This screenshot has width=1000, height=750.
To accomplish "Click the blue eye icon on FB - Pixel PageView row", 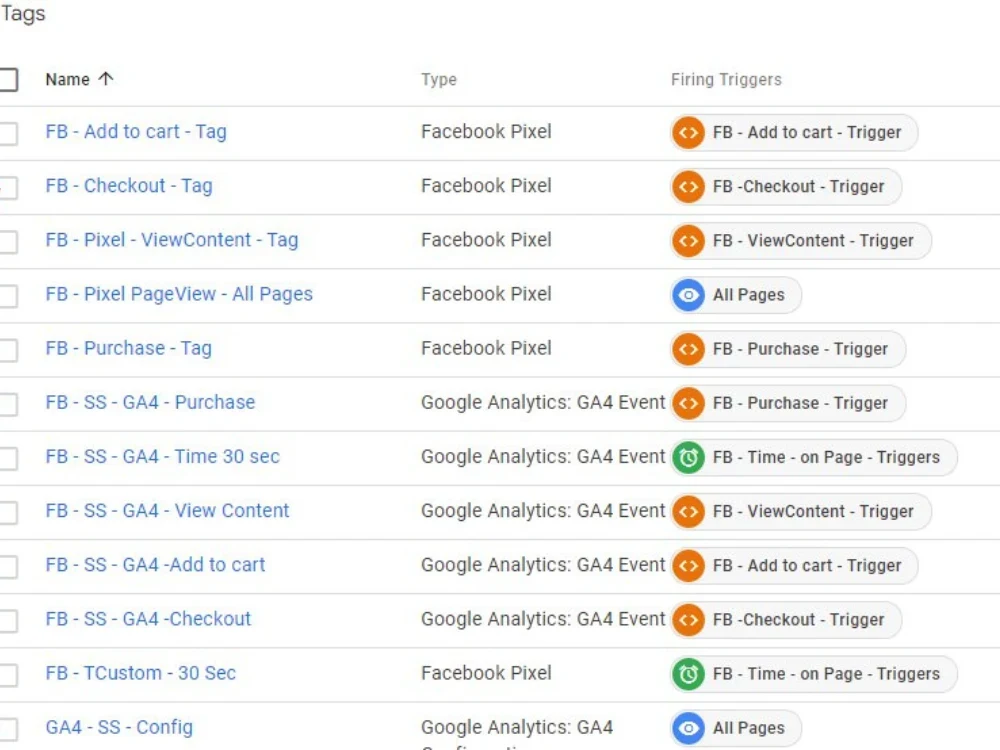I will [x=688, y=295].
